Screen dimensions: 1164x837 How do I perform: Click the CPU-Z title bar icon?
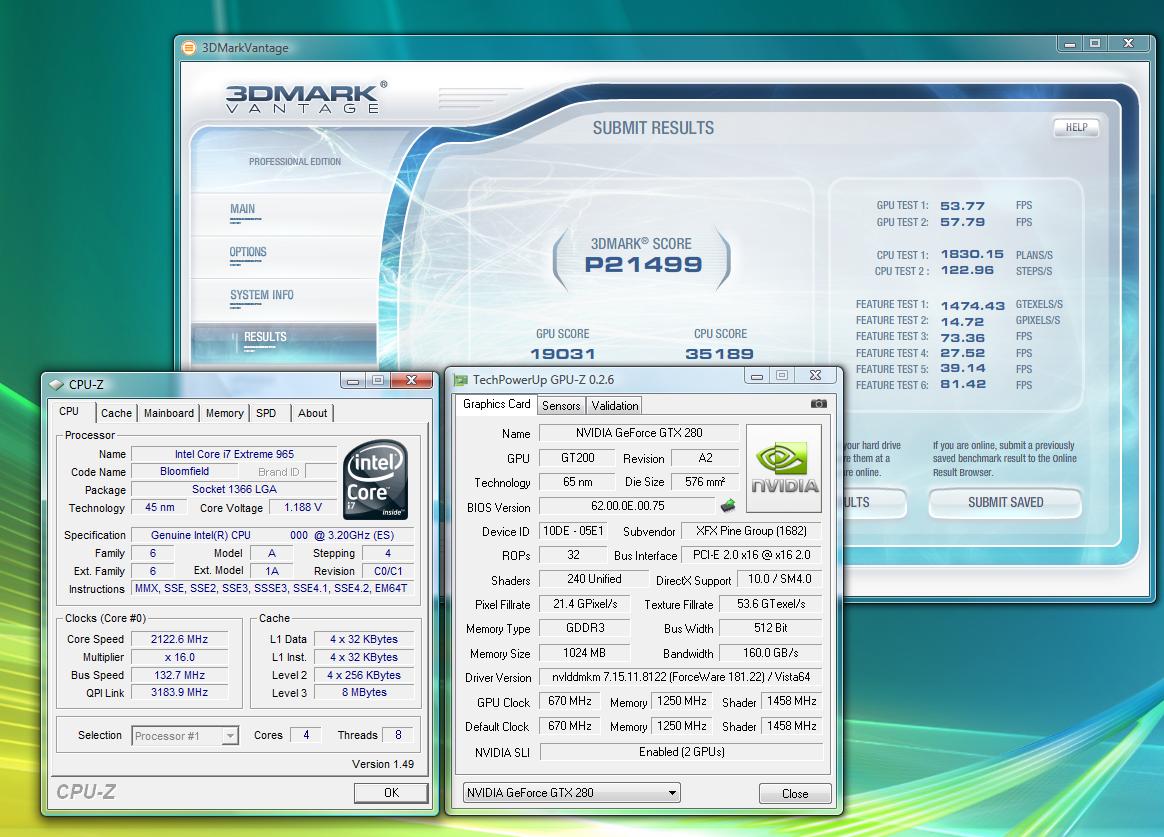56,384
